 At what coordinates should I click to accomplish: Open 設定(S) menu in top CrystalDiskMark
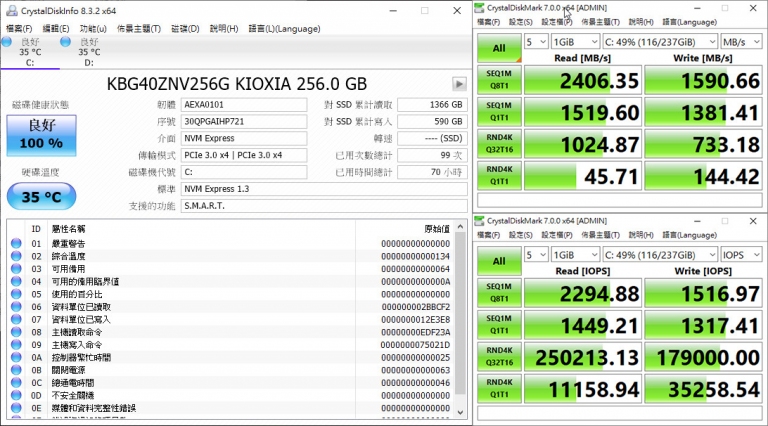pyautogui.click(x=520, y=22)
